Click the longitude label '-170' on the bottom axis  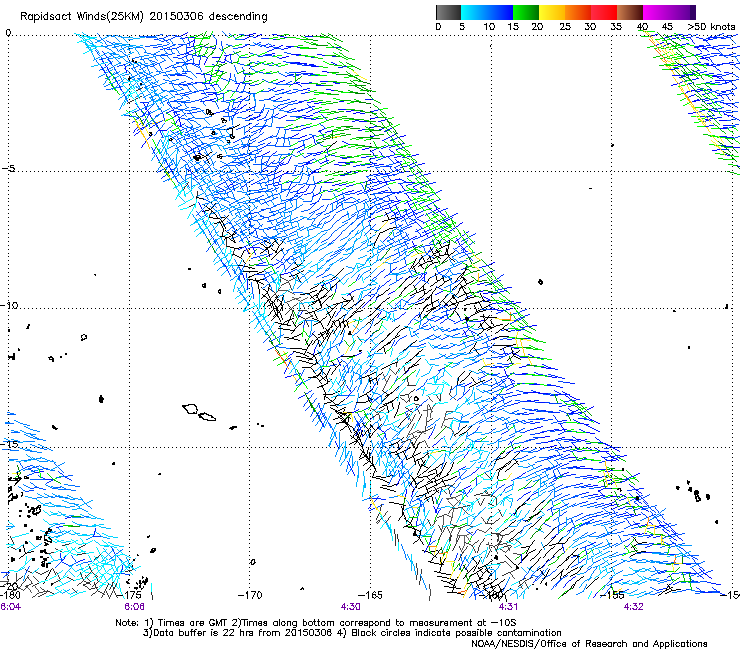coord(250,595)
